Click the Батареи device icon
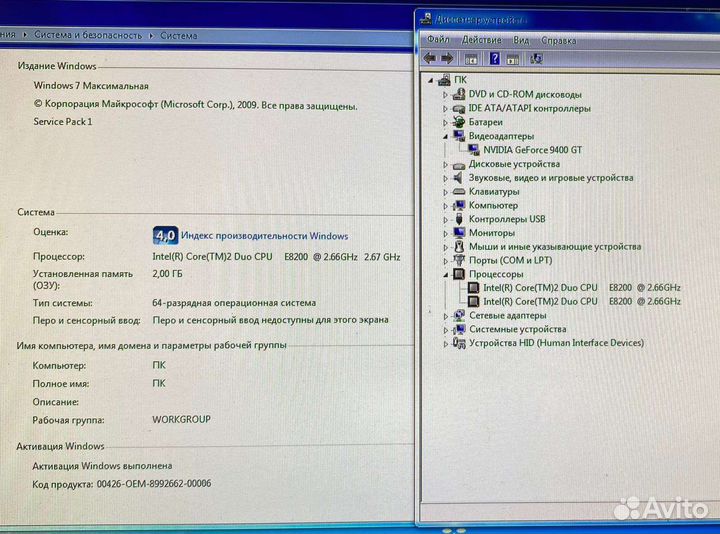The image size is (720, 534). click(459, 122)
